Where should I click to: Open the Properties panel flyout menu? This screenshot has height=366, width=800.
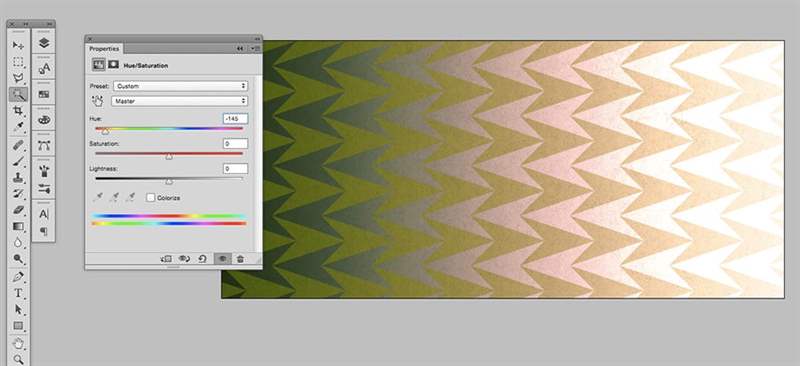256,48
